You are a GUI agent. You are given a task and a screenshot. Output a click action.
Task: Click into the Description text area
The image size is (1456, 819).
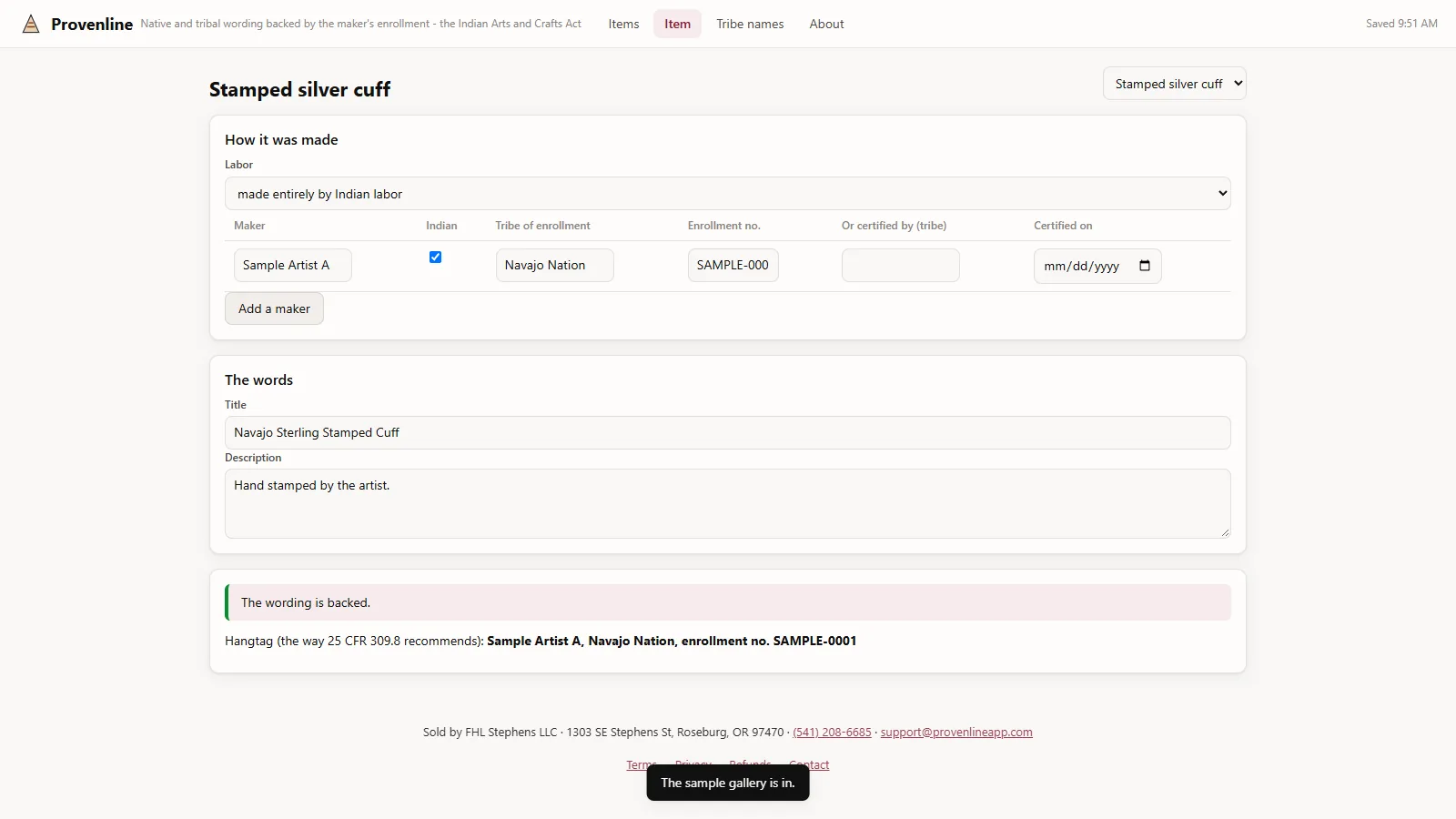[x=728, y=504]
